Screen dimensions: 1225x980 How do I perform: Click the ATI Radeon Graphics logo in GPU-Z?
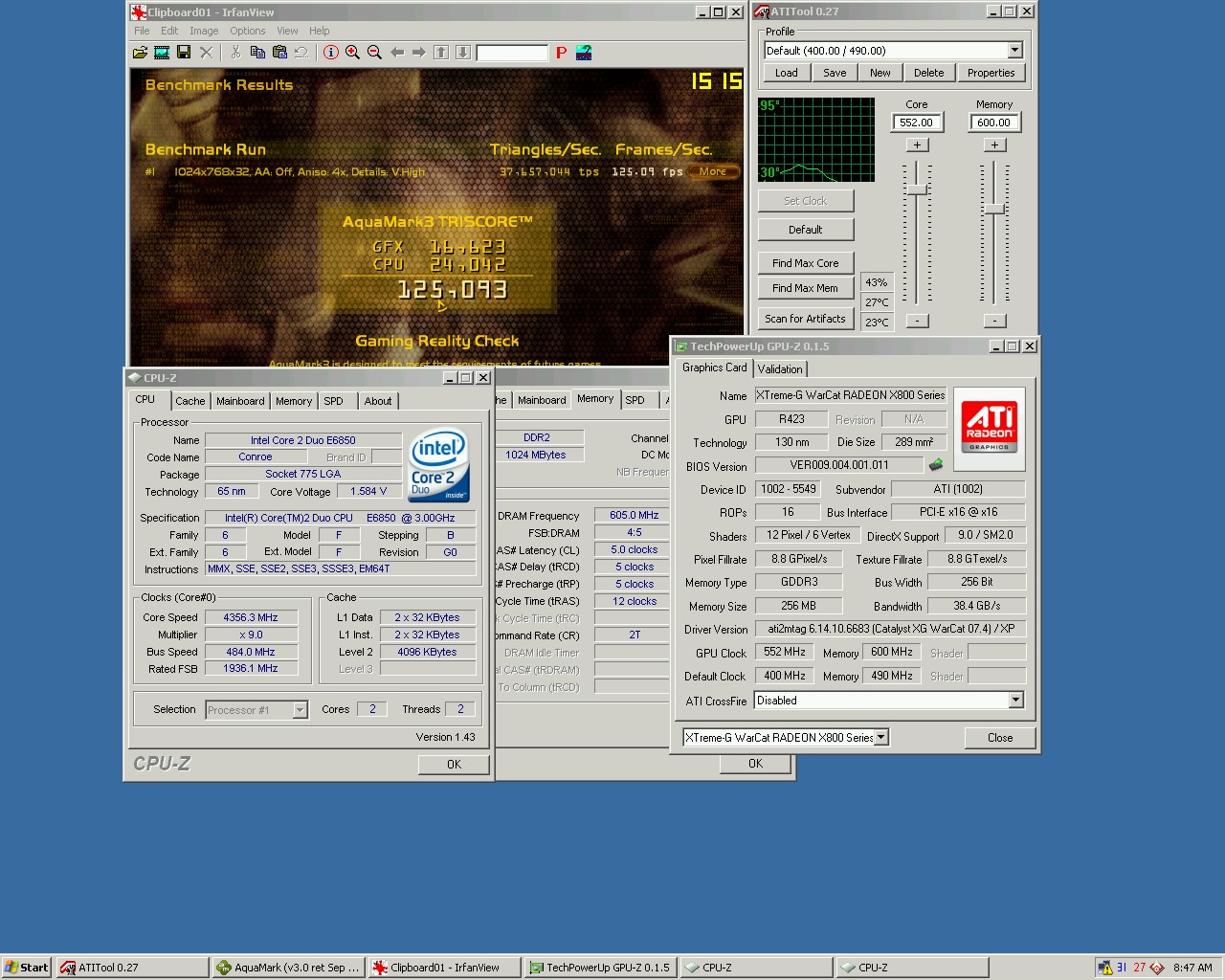click(989, 429)
